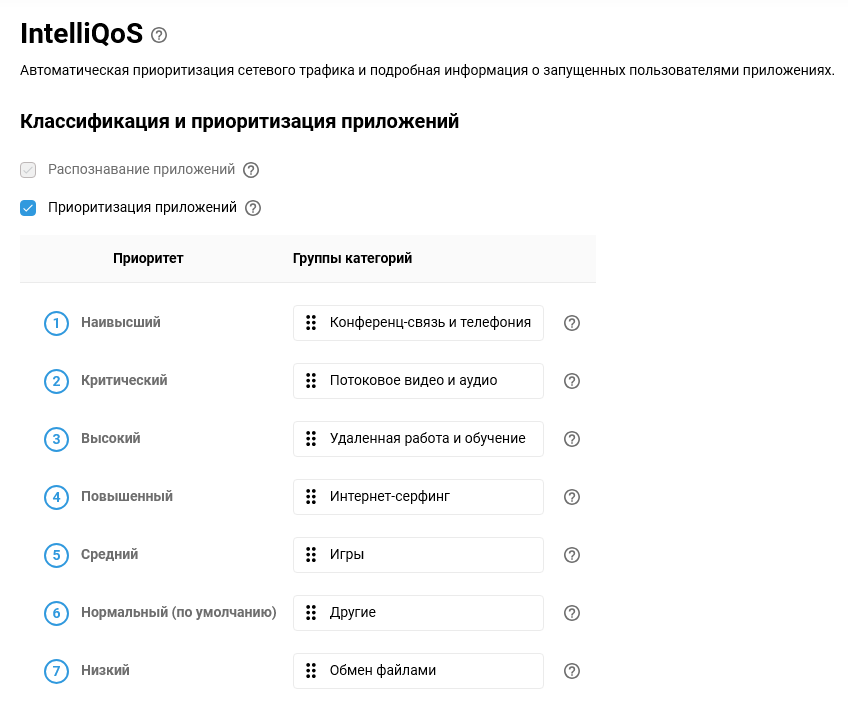Click drag handle of Конференц-связь и телефония
The height and width of the screenshot is (709, 848).
pyautogui.click(x=311, y=322)
